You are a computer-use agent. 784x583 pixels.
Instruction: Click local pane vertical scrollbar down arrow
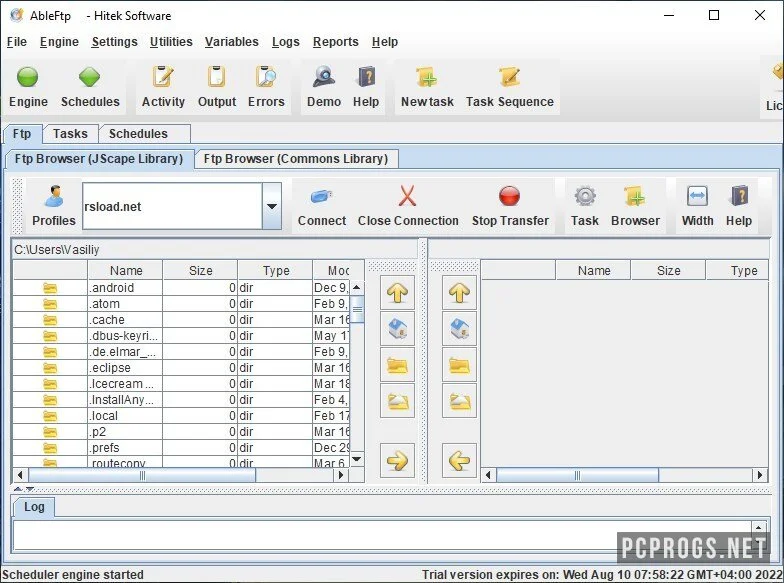pos(356,459)
